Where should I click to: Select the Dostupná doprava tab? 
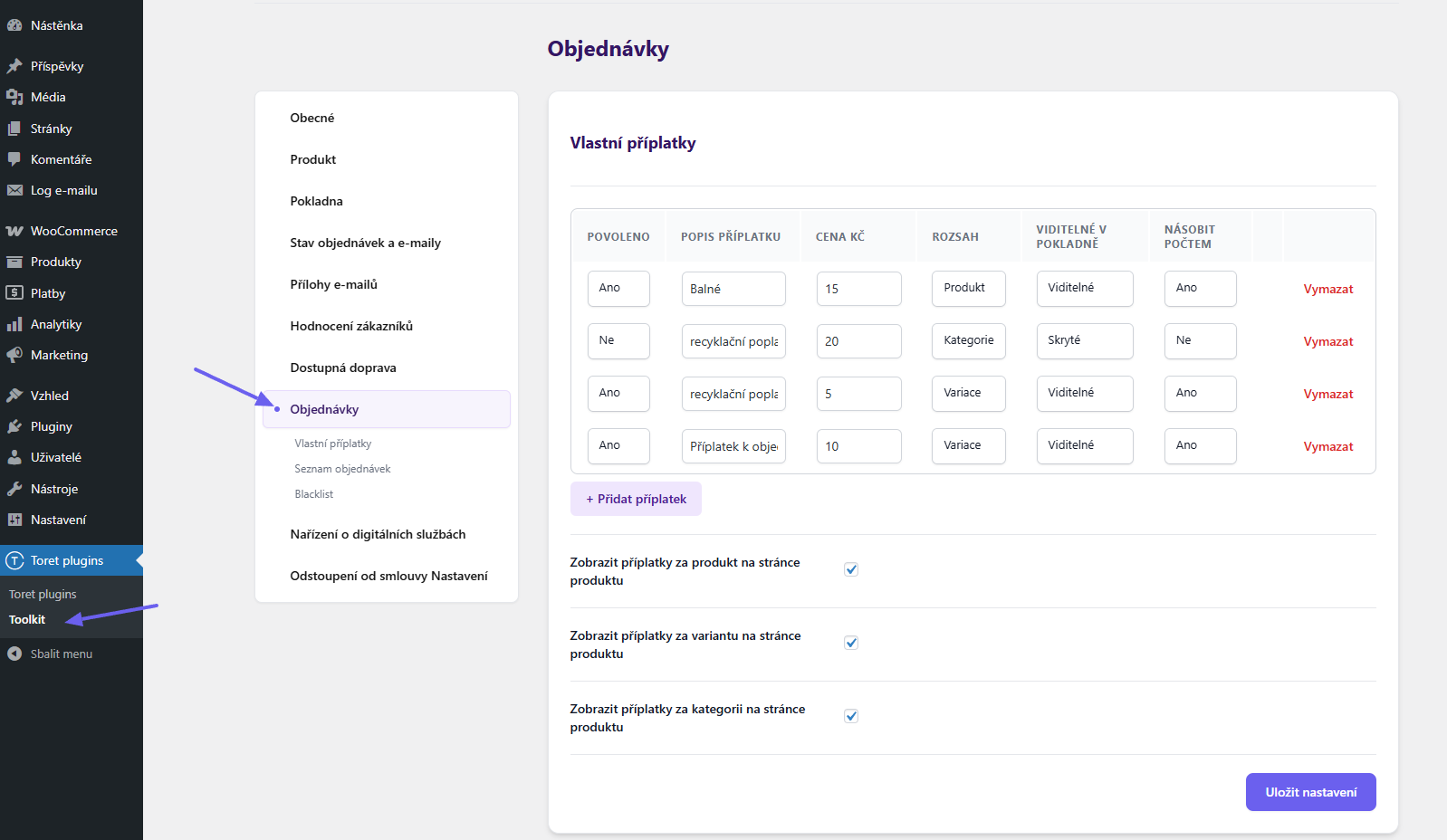343,367
